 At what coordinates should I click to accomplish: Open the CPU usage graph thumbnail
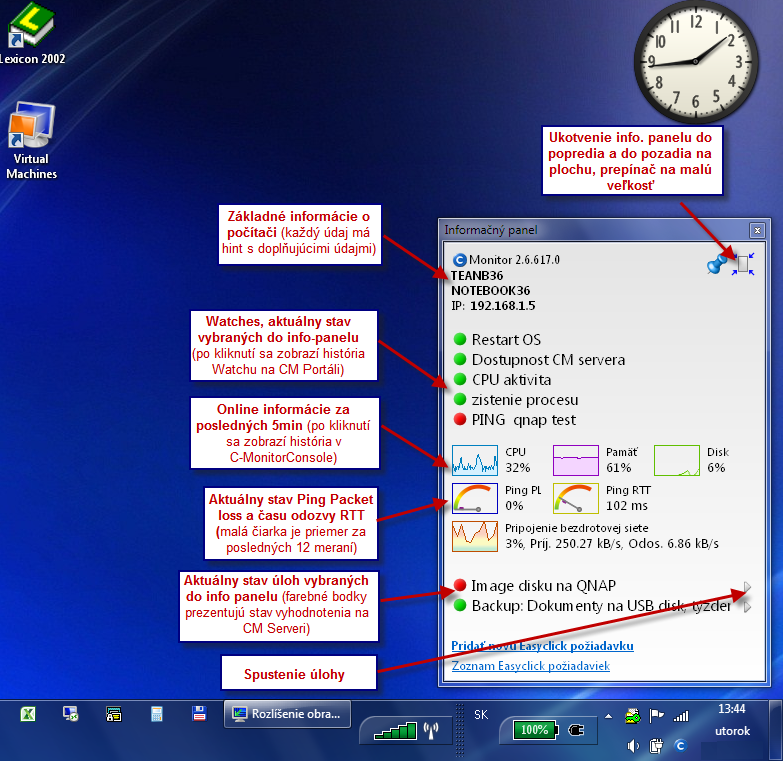coord(474,460)
